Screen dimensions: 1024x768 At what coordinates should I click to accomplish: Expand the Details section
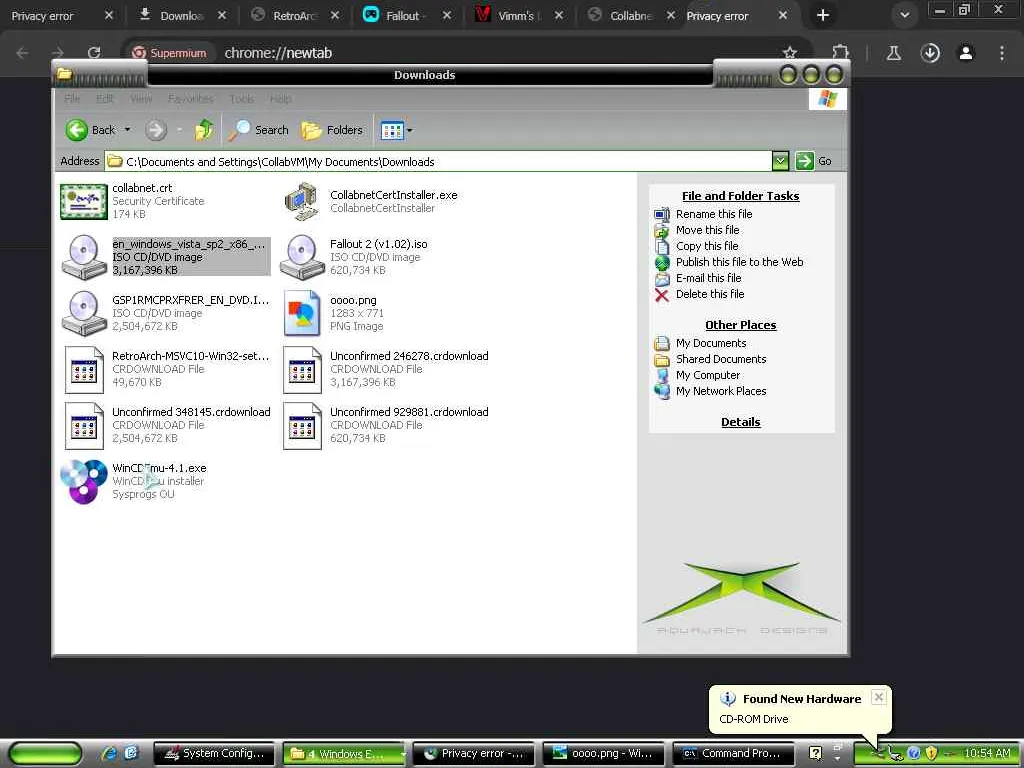(741, 422)
